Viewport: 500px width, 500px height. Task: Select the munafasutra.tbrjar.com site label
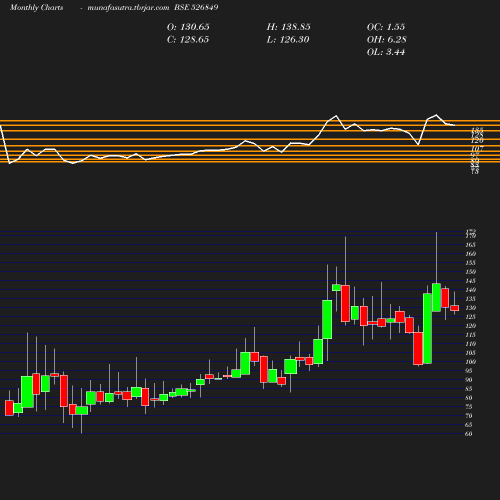tap(128, 7)
